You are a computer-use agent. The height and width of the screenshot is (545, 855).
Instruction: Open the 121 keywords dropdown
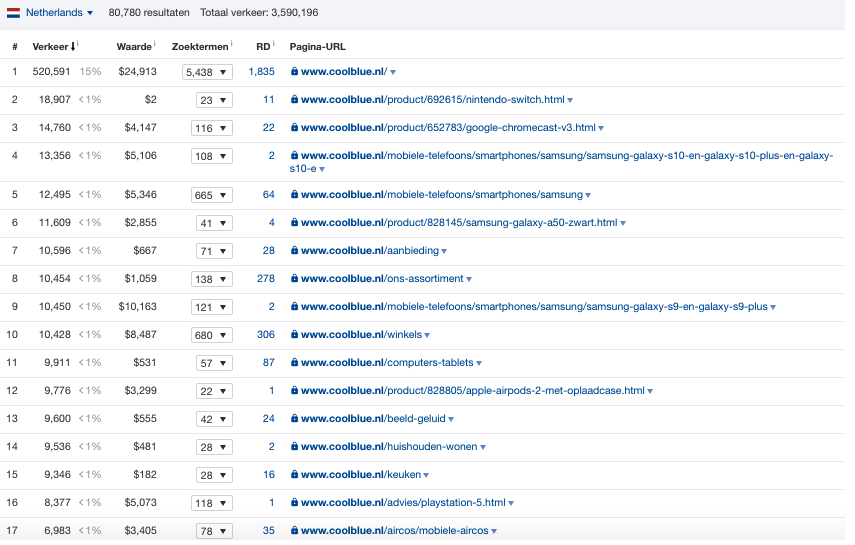pos(212,307)
